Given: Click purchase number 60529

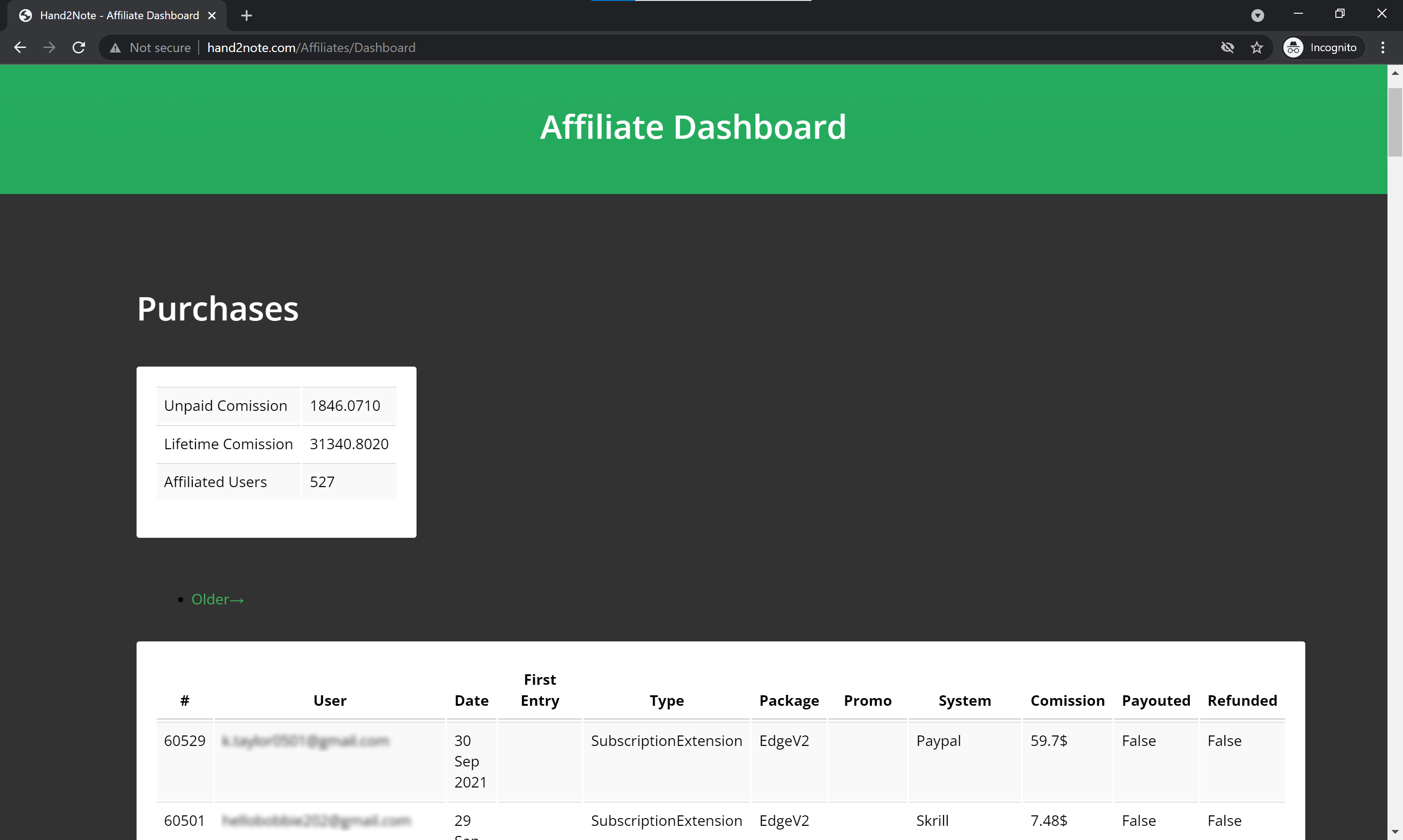Looking at the screenshot, I should 185,740.
